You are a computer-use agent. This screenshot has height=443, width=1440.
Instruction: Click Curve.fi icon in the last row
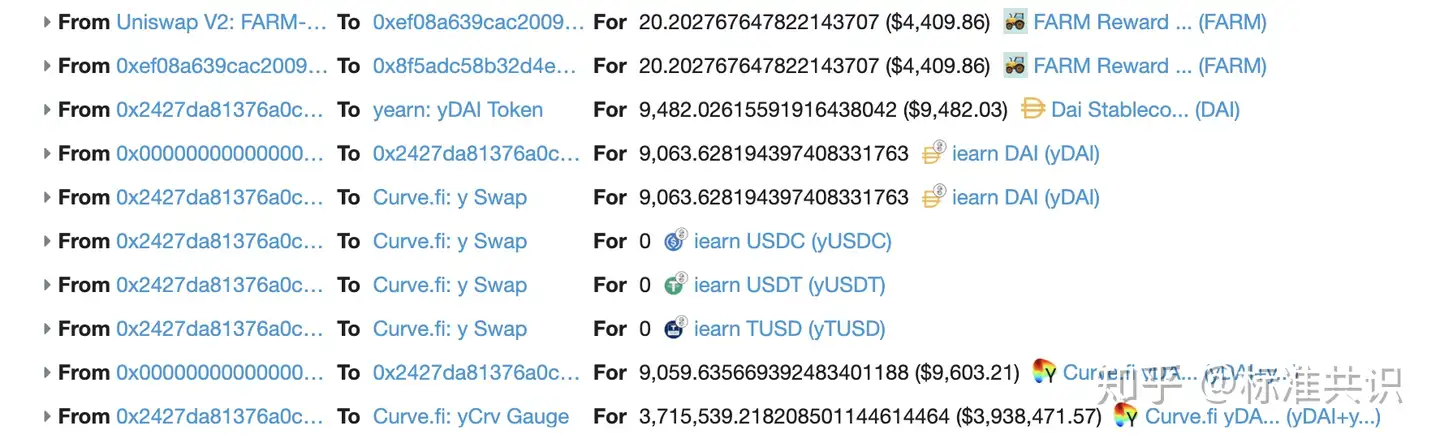(1126, 416)
